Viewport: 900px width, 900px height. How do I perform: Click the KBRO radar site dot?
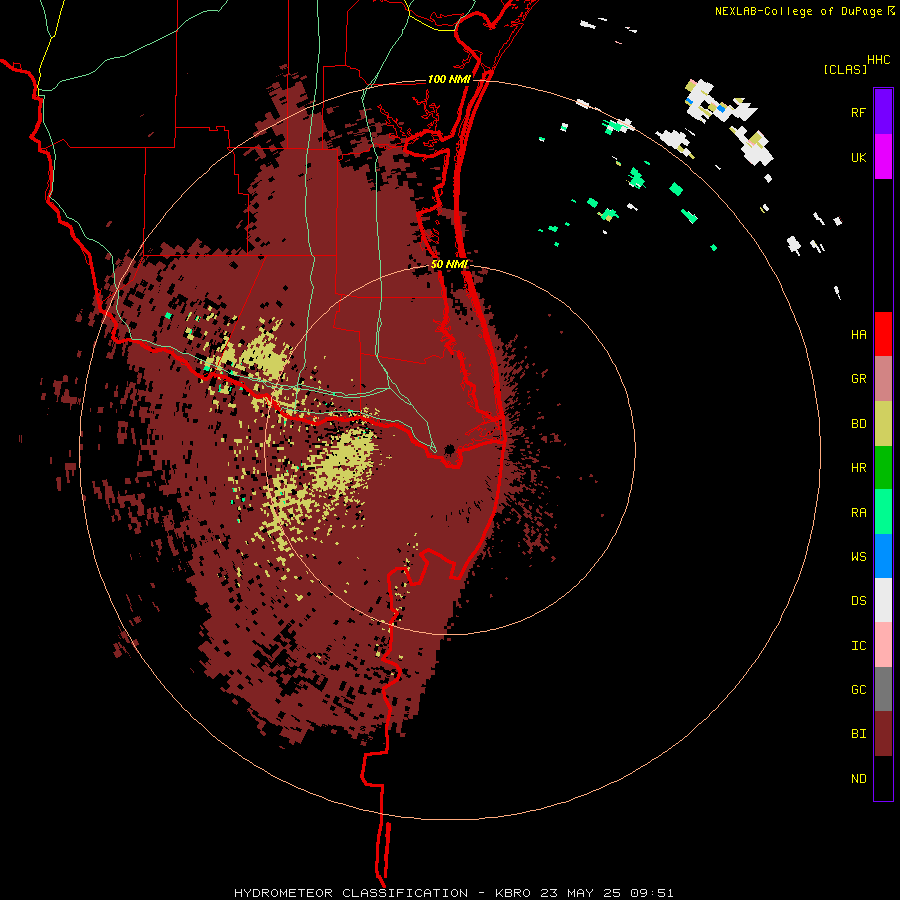pos(449,448)
